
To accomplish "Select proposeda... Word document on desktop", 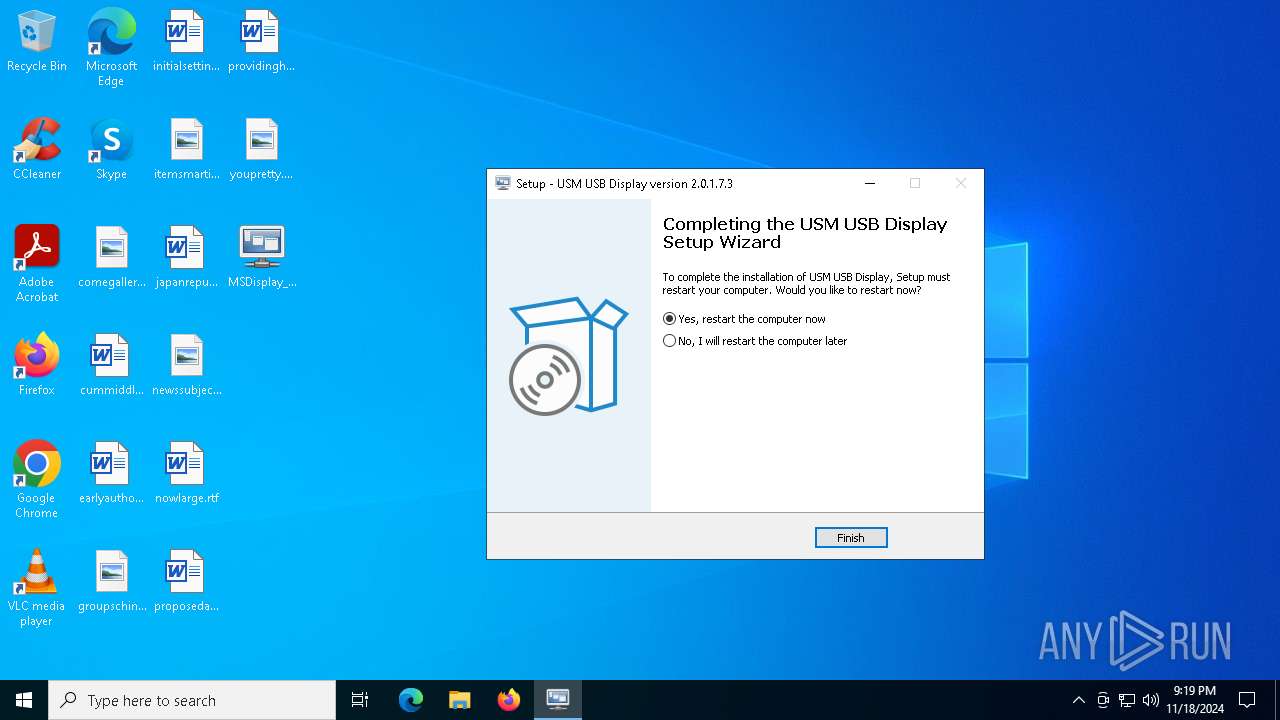I will pos(186,582).
